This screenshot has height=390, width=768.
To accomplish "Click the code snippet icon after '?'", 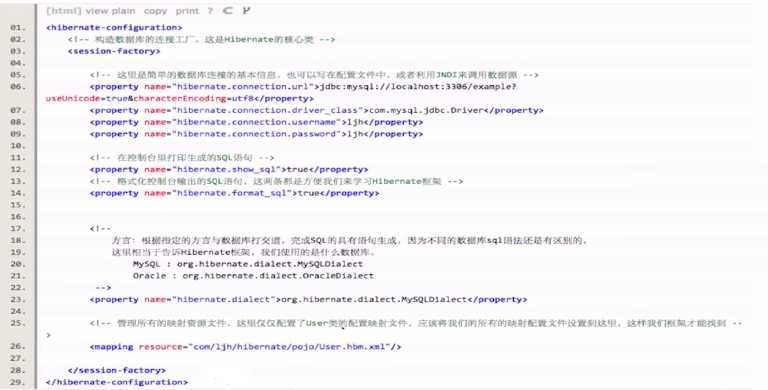I will (x=228, y=10).
